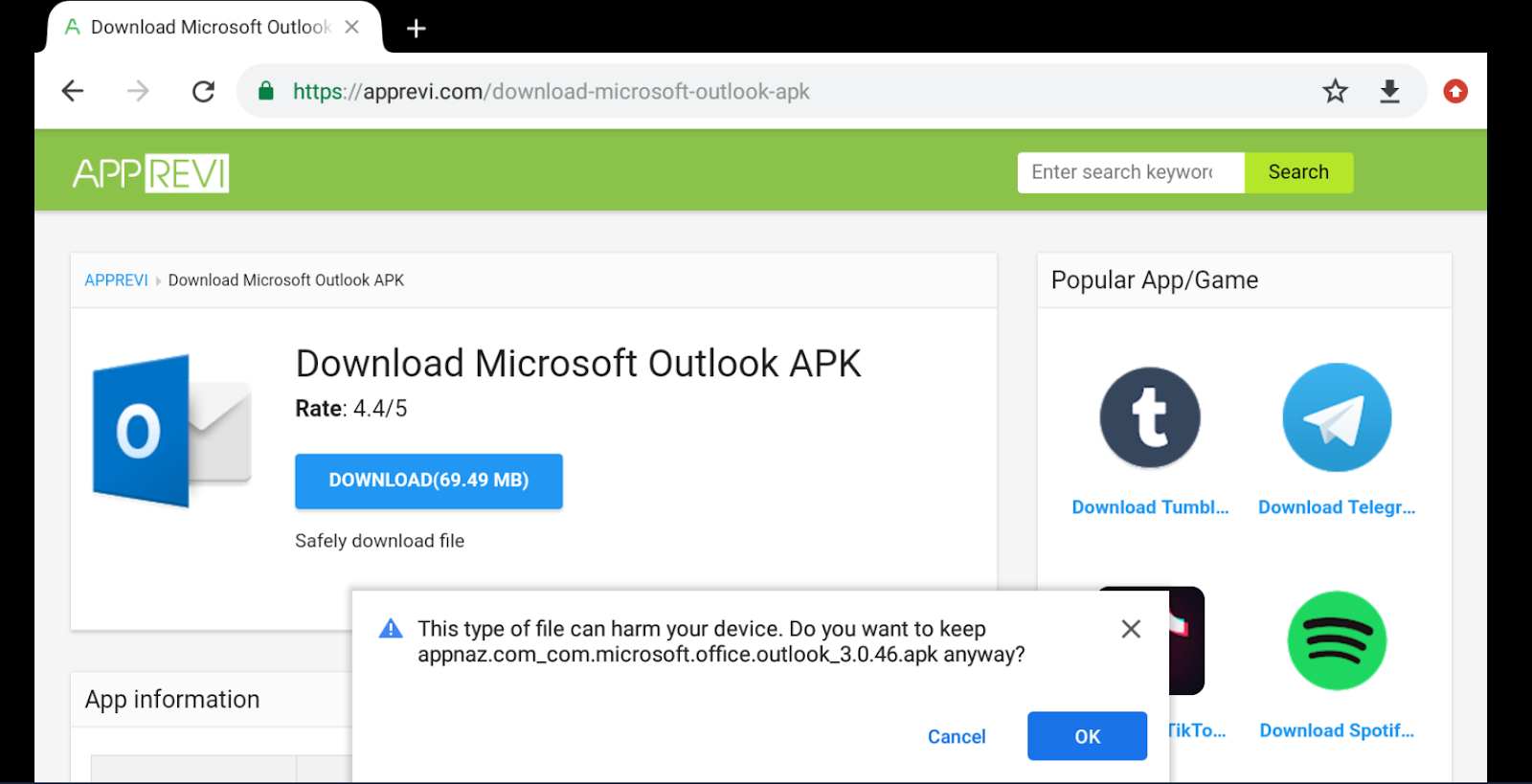Image resolution: width=1532 pixels, height=784 pixels.
Task: Click the harmful file warning message
Action: click(x=721, y=641)
